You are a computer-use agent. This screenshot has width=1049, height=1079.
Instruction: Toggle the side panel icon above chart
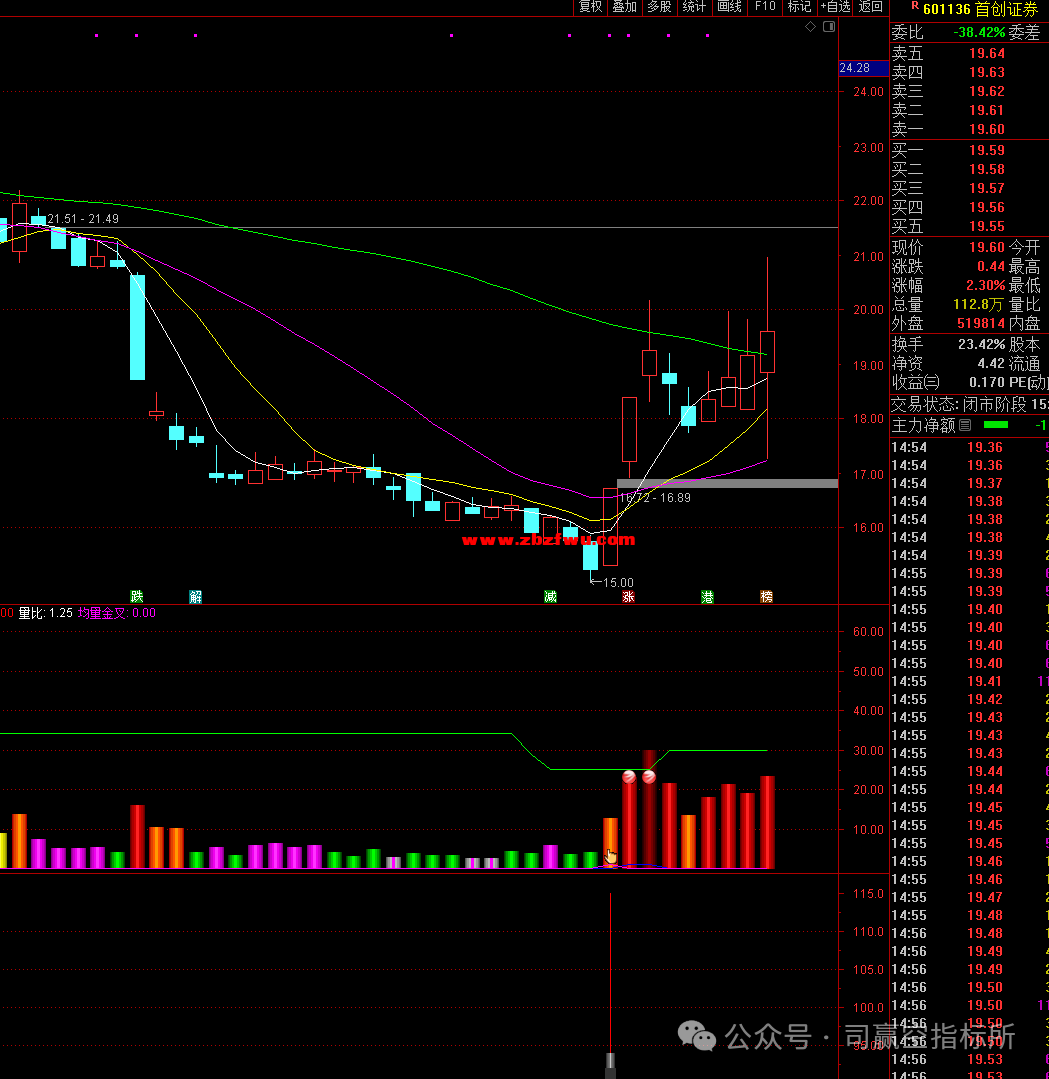tap(829, 26)
